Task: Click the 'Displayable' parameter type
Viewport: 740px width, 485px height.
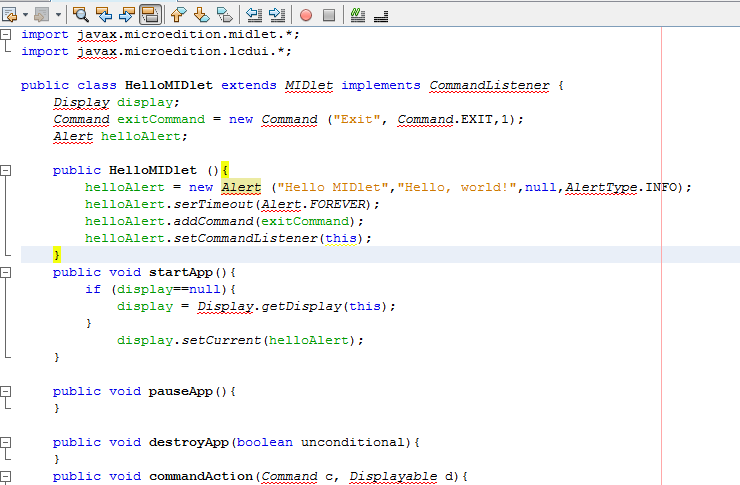Action: pos(393,476)
